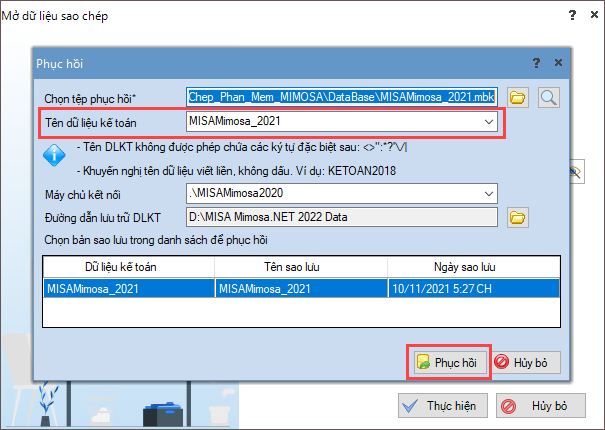The width and height of the screenshot is (605, 430).
Task: Click the Phục hồi button
Action: tap(448, 362)
